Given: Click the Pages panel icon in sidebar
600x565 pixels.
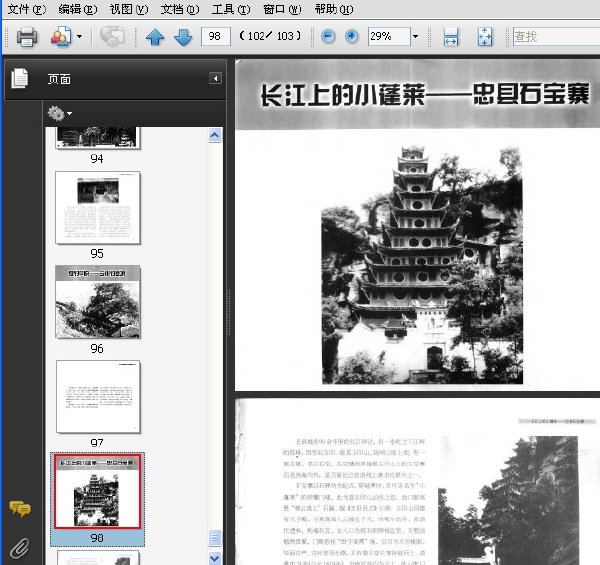Looking at the screenshot, I should [x=20, y=78].
